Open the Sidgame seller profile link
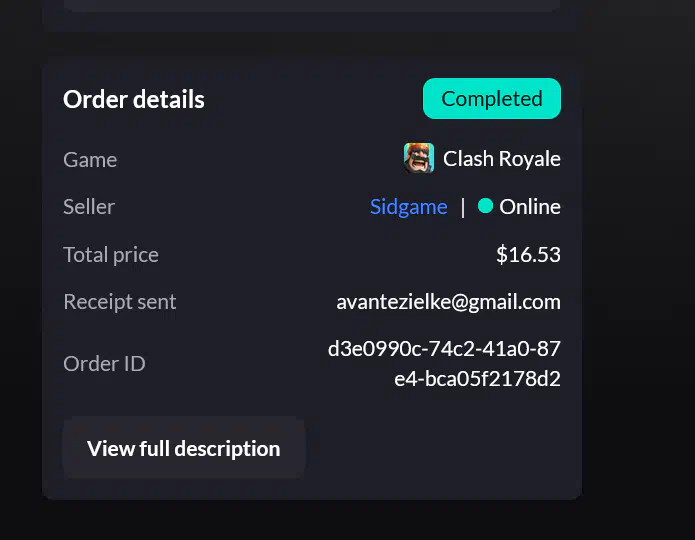The width and height of the screenshot is (695, 540). 408,207
